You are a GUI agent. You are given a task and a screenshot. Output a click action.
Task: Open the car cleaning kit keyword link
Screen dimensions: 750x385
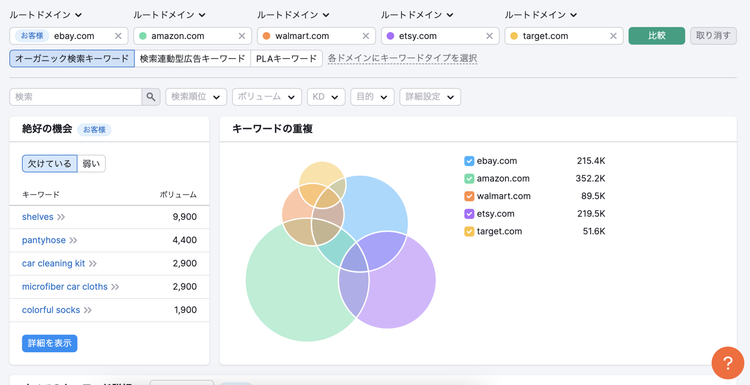pos(54,264)
